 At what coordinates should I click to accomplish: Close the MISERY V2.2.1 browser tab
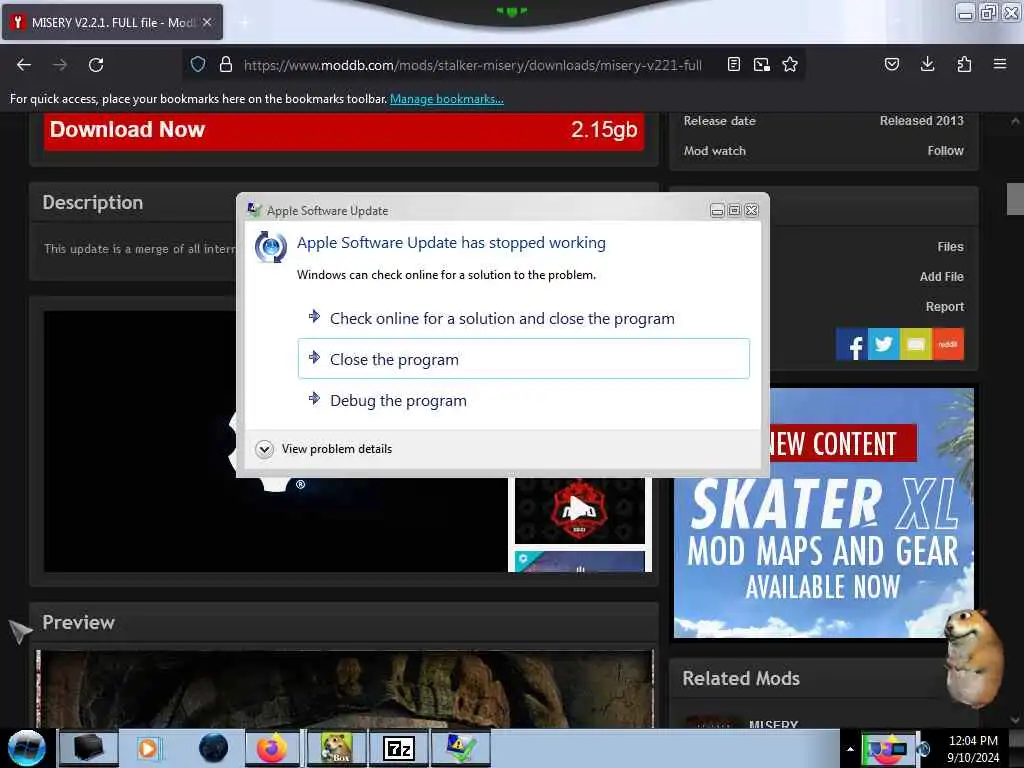(x=207, y=22)
